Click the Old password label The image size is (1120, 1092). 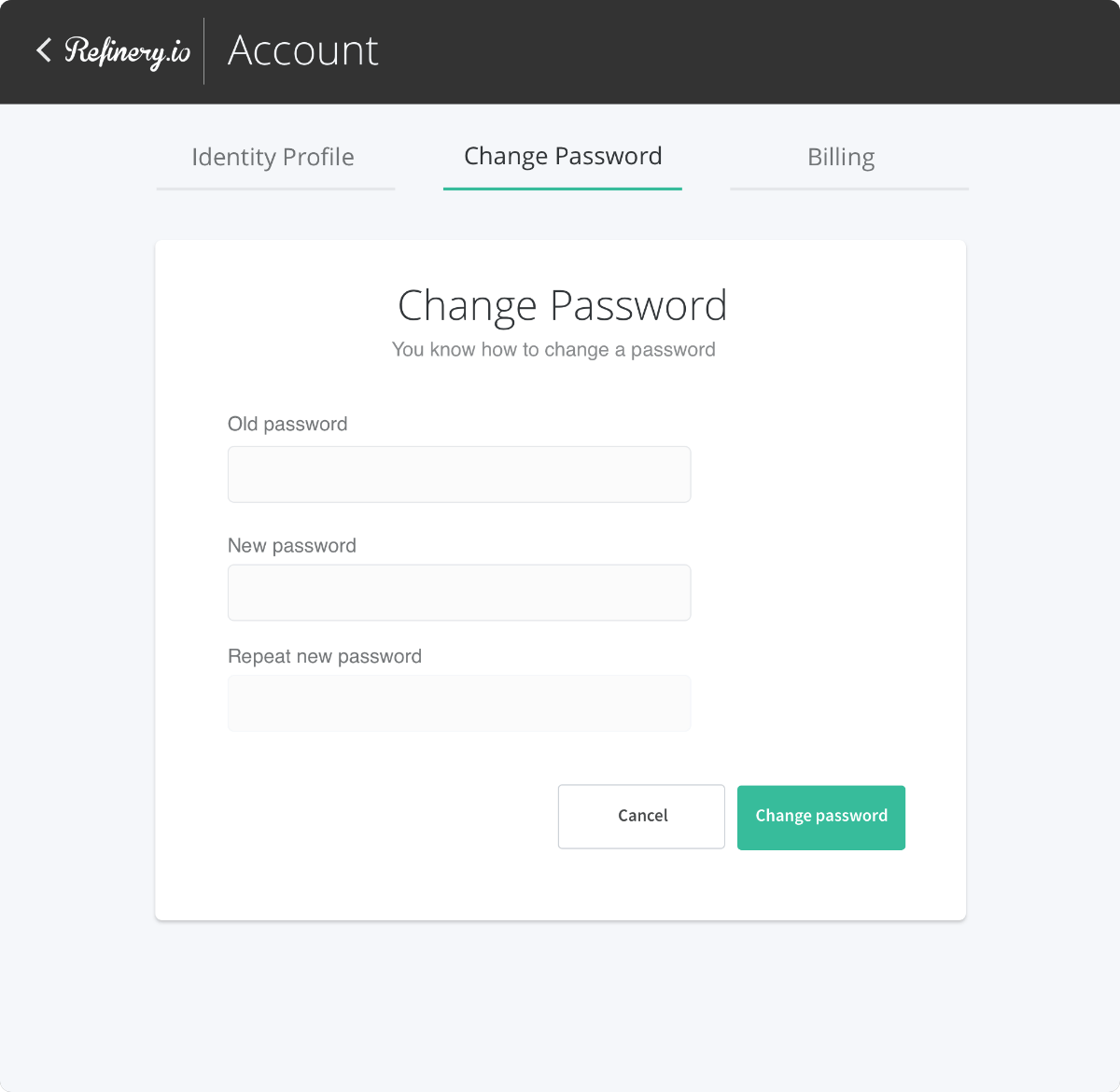coord(287,424)
